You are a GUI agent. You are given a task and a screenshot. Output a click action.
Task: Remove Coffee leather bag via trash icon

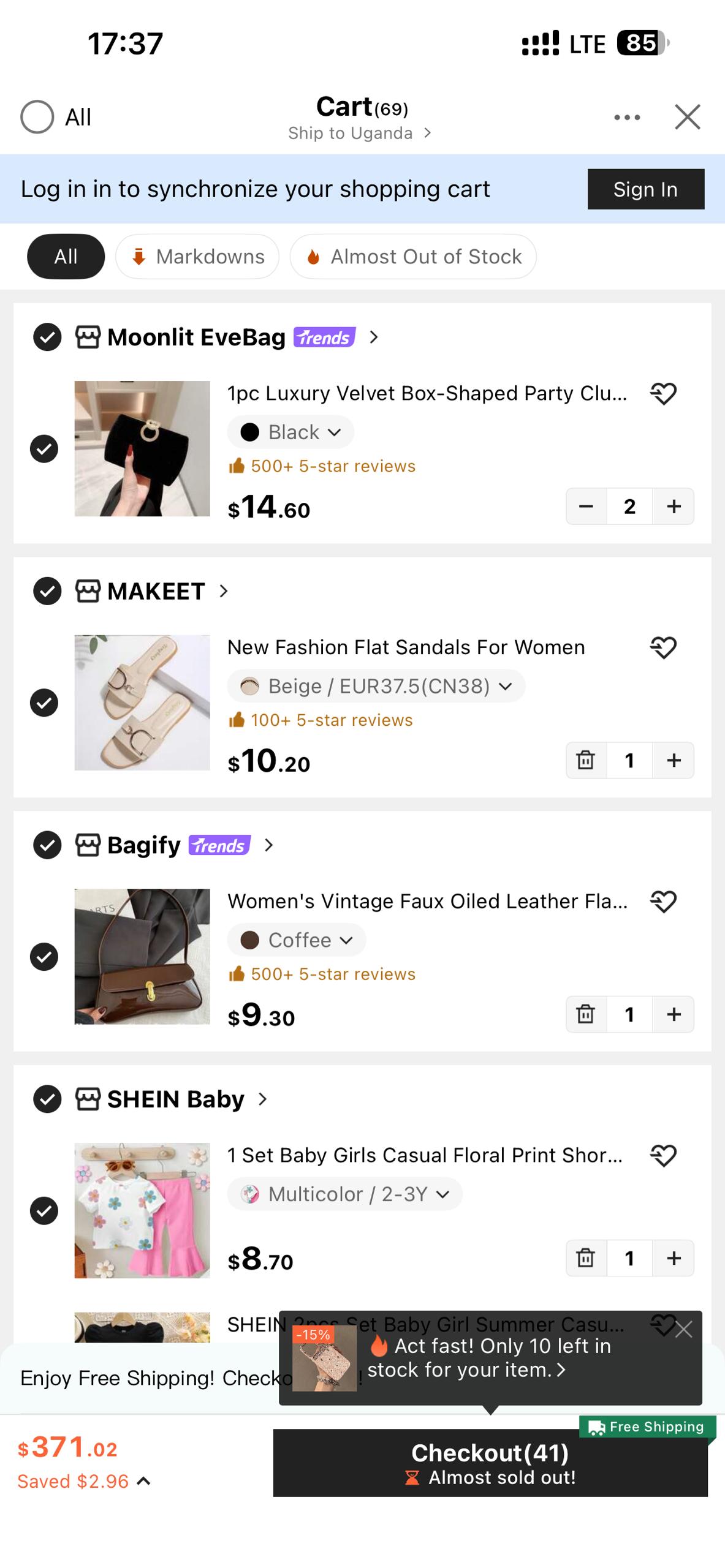pyautogui.click(x=586, y=1014)
